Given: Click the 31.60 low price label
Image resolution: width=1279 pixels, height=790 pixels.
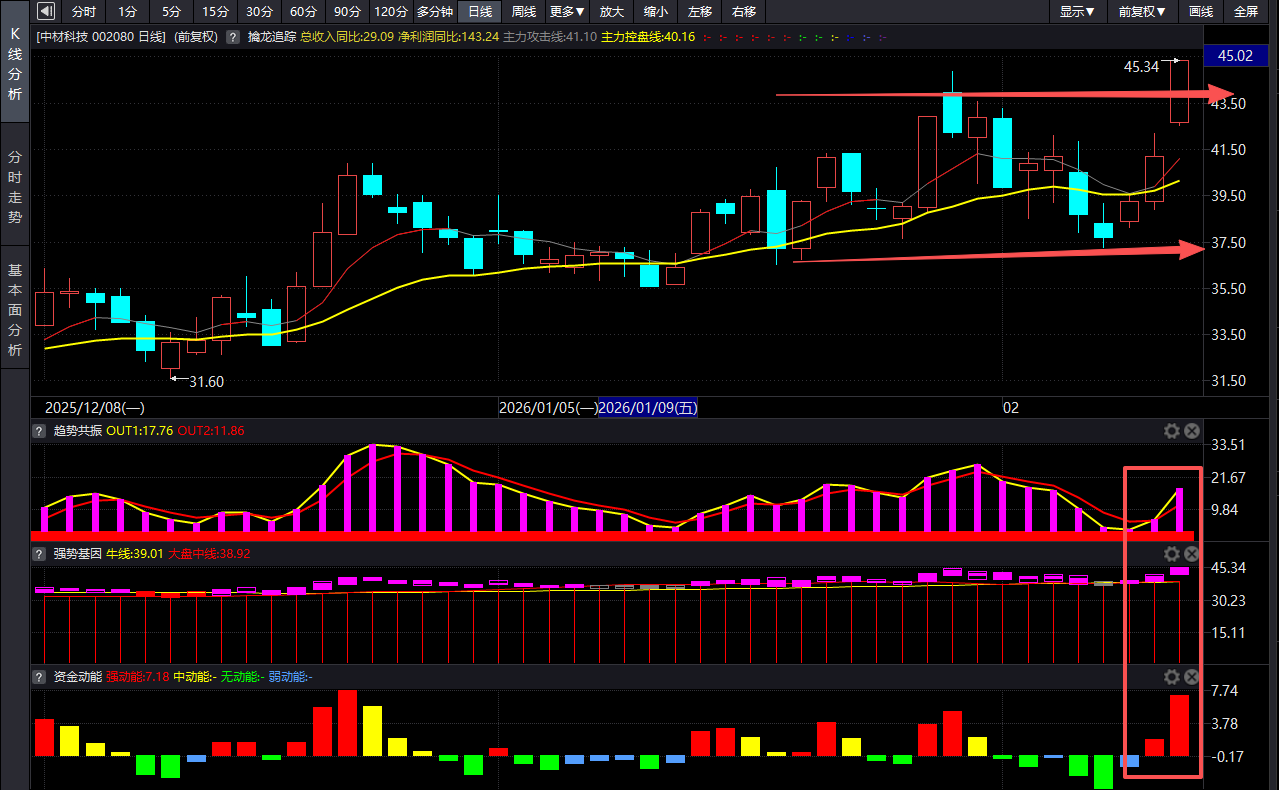Looking at the screenshot, I should [x=207, y=382].
